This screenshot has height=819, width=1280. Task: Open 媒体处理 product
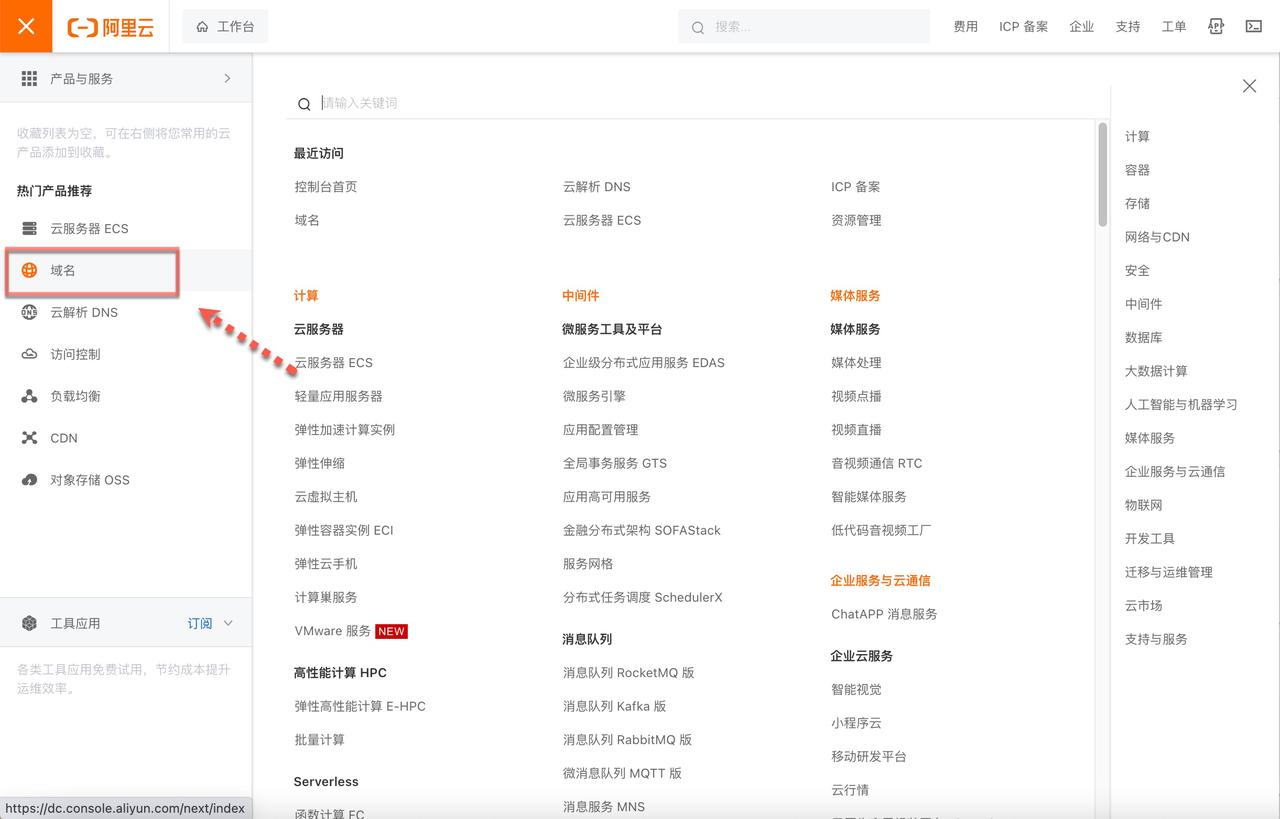coord(856,363)
